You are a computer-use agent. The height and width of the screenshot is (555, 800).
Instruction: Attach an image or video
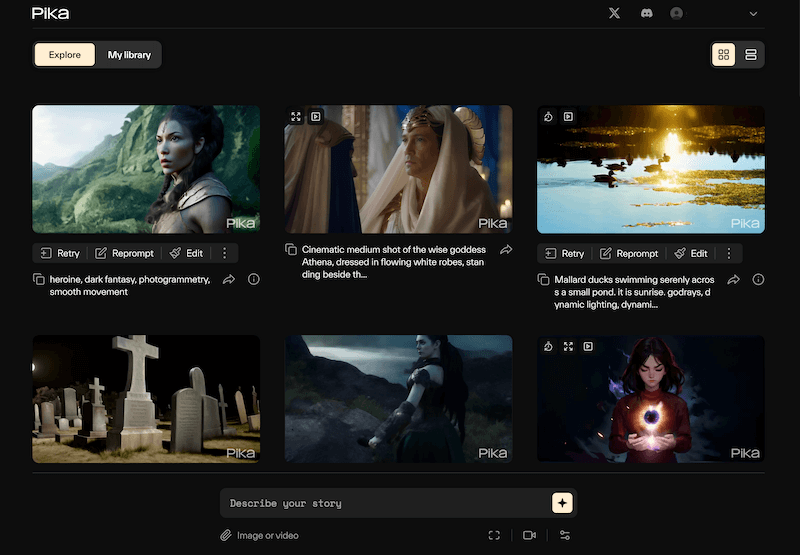pyautogui.click(x=260, y=535)
